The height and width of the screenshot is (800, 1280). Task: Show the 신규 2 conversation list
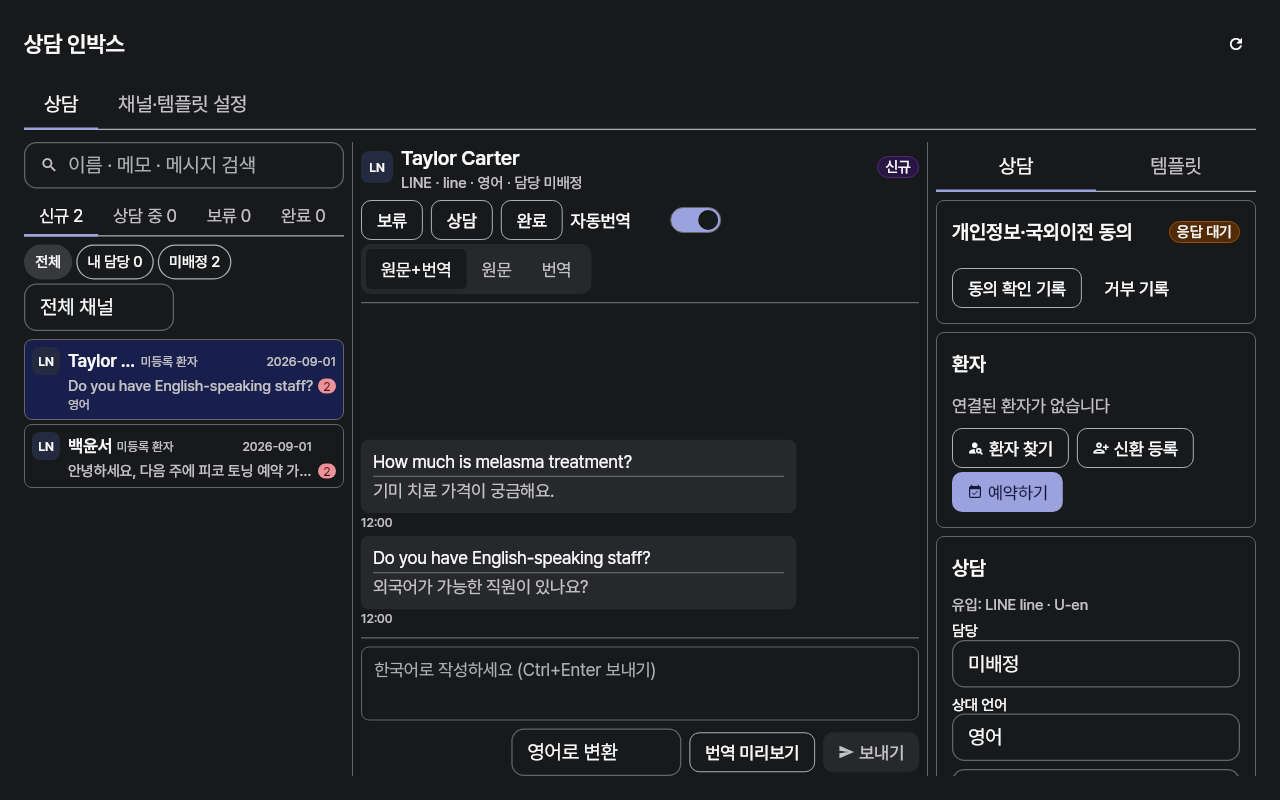[x=61, y=216]
